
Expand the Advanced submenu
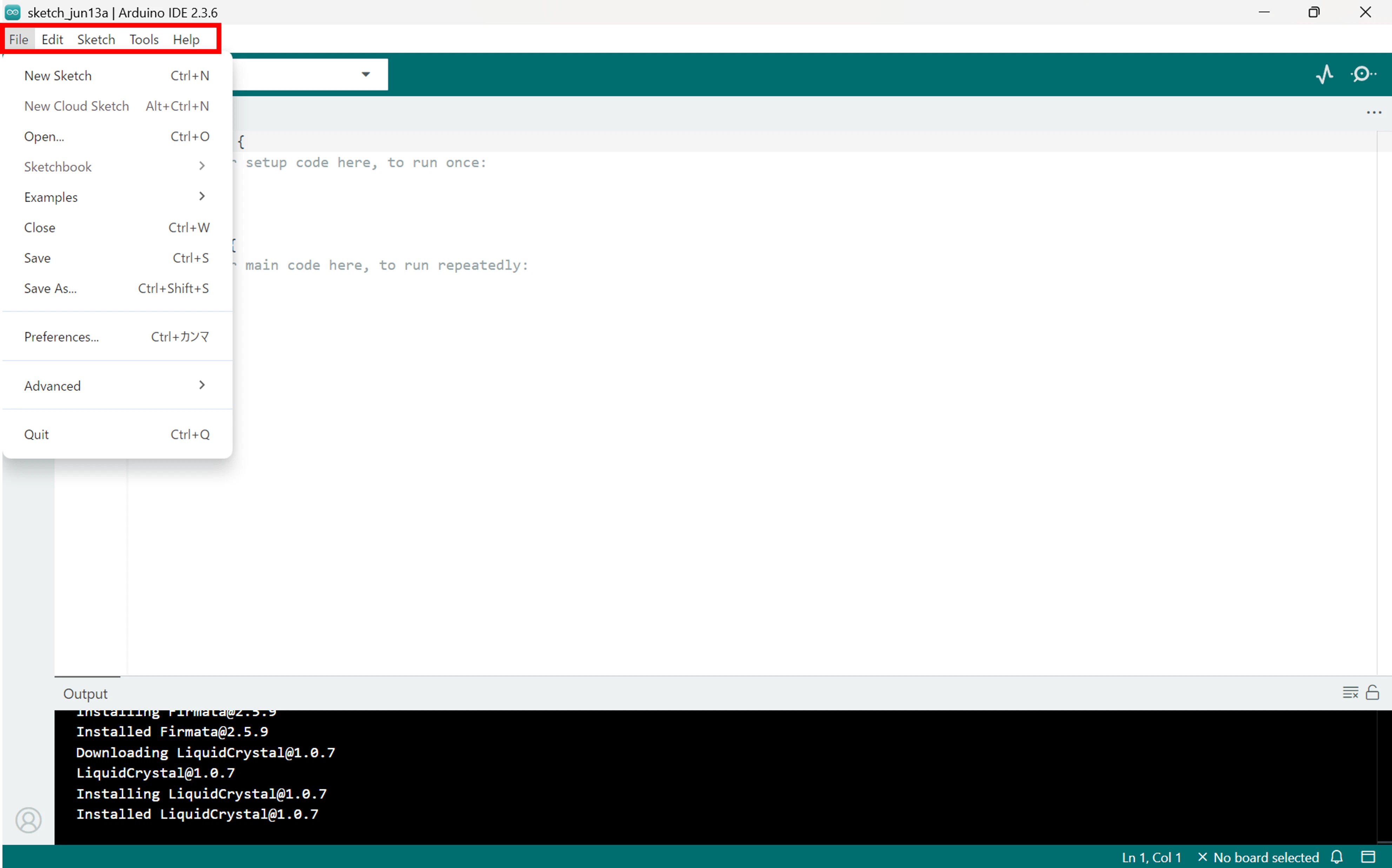pos(117,386)
